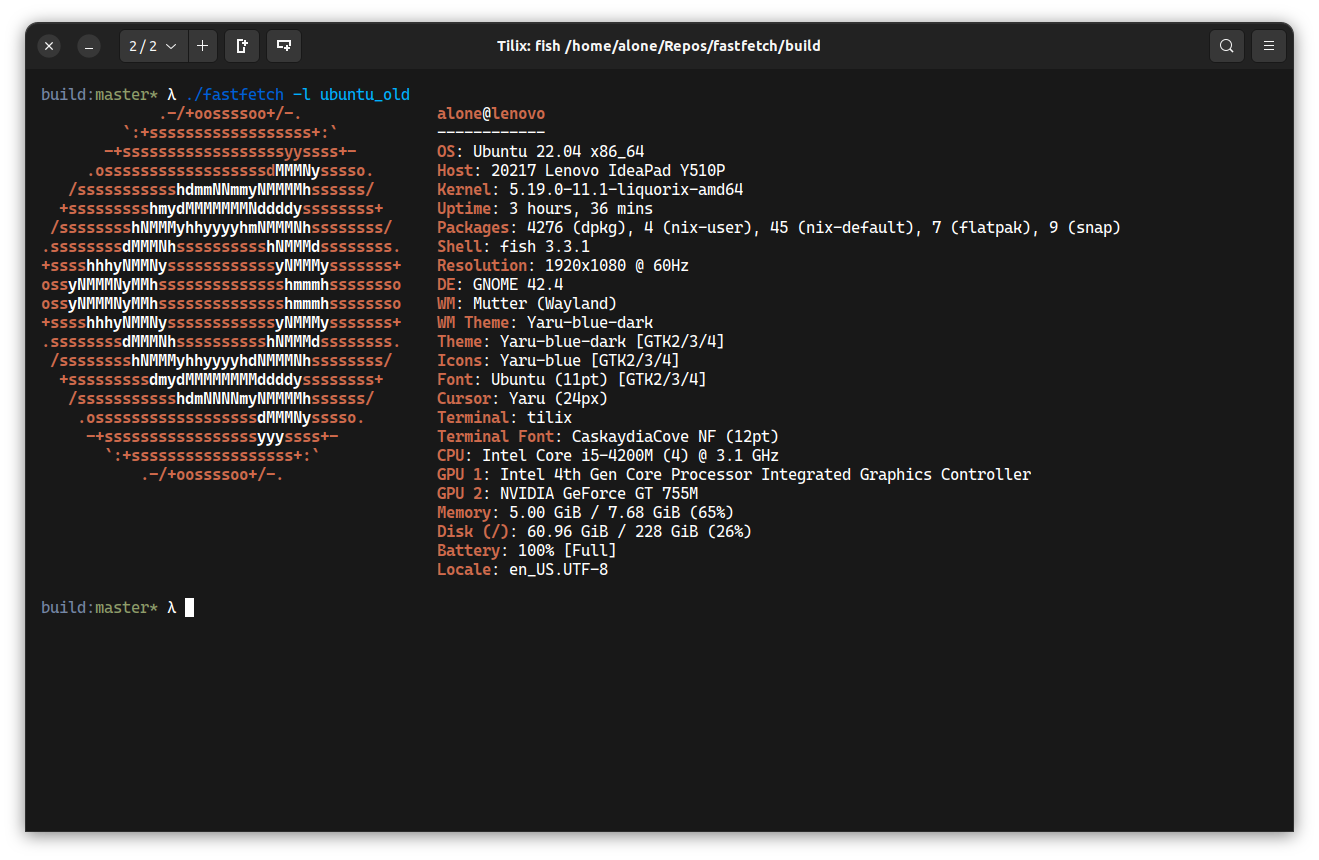The width and height of the screenshot is (1319, 860).
Task: Click the OS line Ubuntu 22.04 x86_64
Action: click(541, 152)
